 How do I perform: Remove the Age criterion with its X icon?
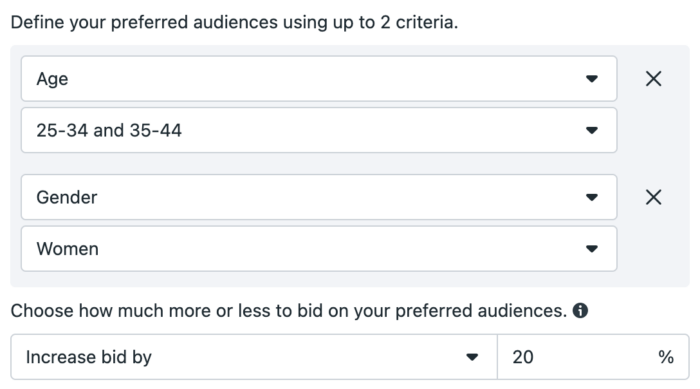(x=653, y=79)
